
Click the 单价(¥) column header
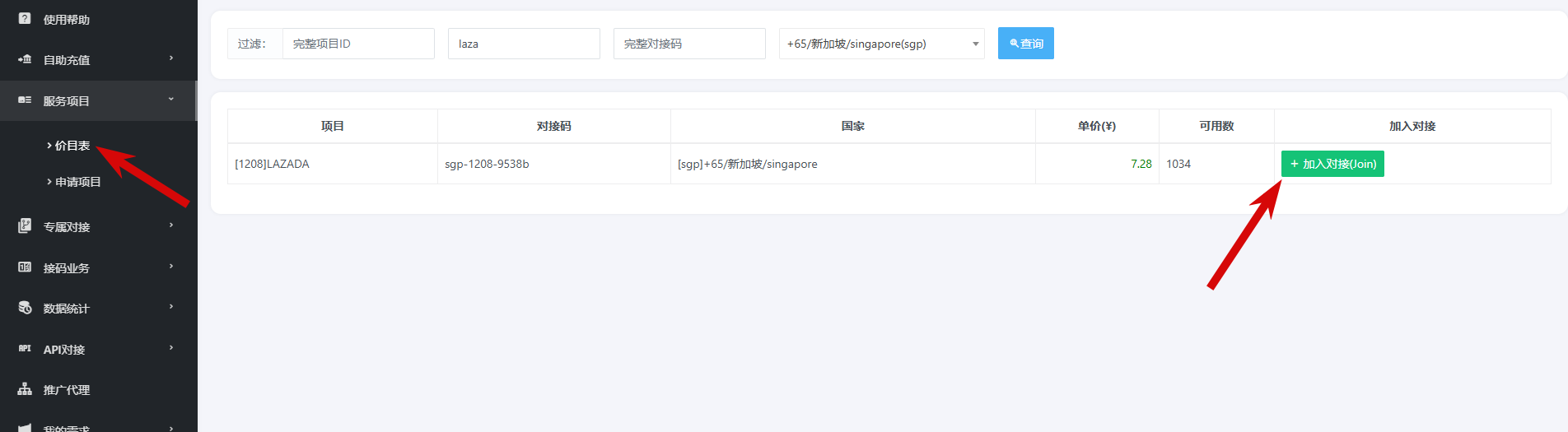tap(1097, 126)
